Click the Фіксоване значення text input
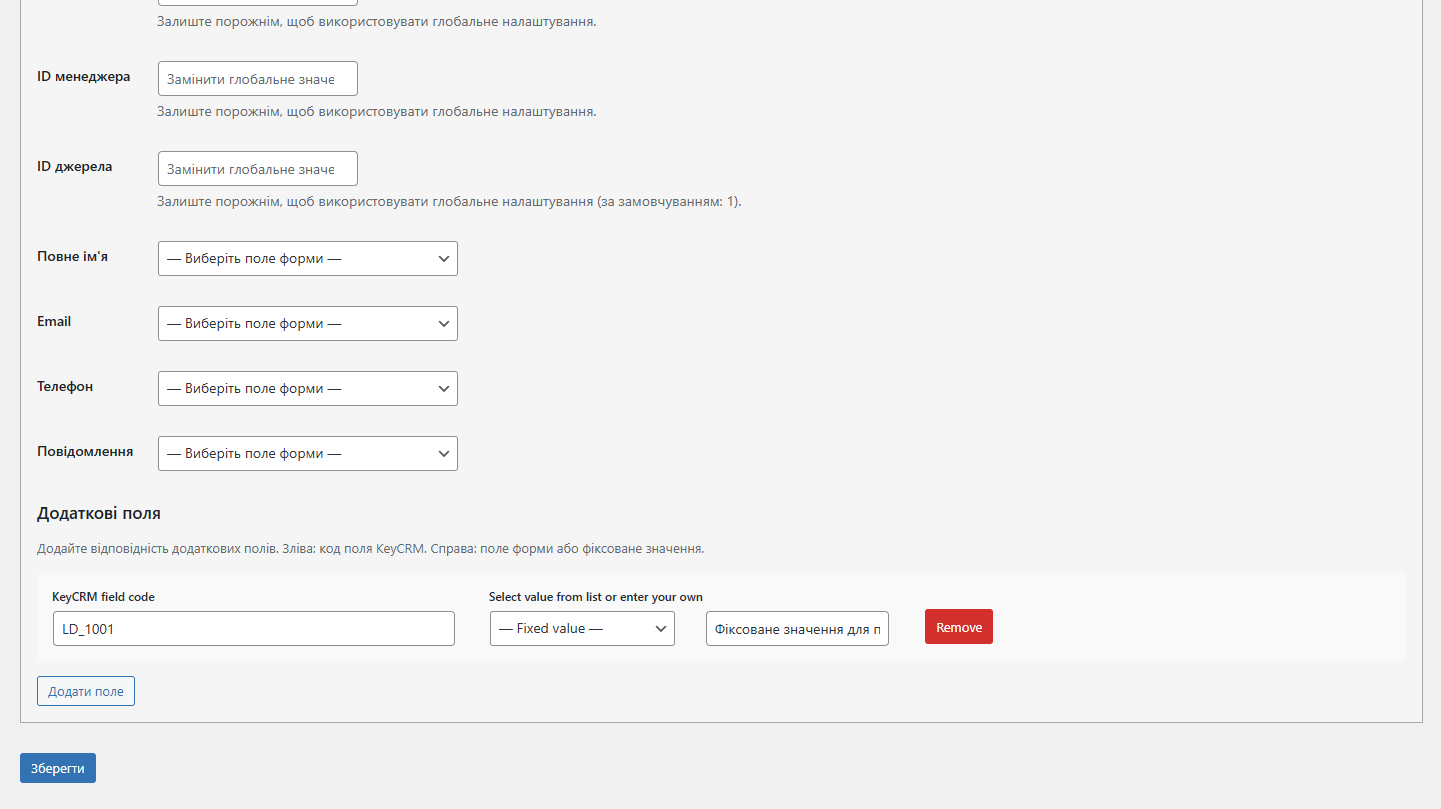The height and width of the screenshot is (809, 1441). [x=797, y=629]
